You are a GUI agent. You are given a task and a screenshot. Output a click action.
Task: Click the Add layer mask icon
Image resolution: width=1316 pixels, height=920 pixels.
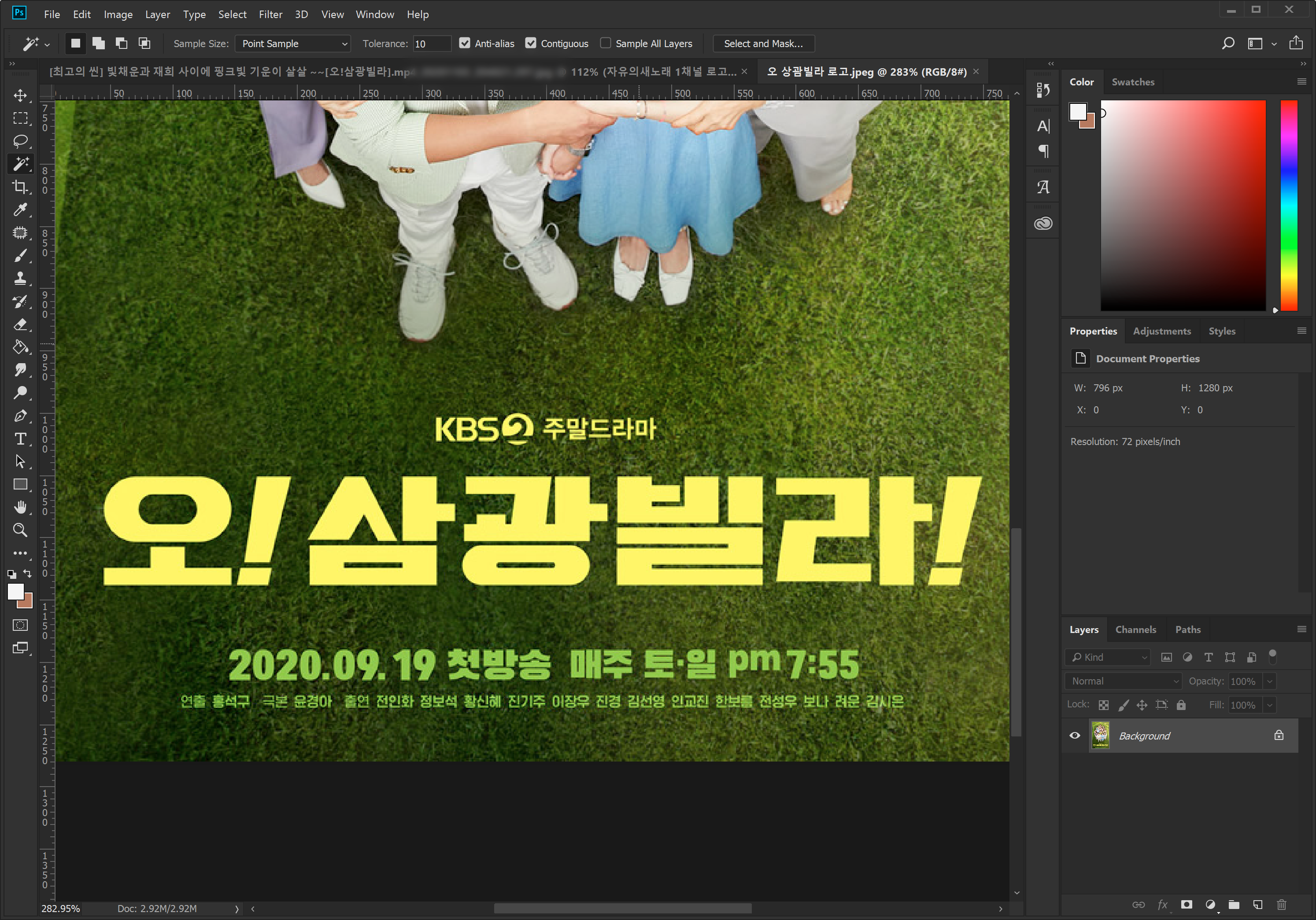1187,905
